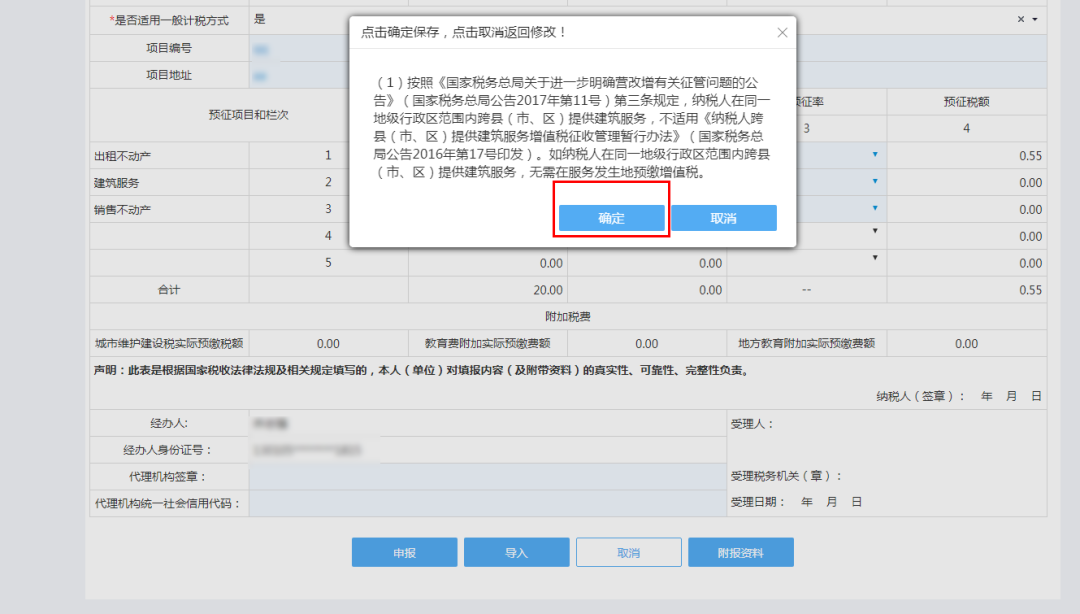Select 合计 预征税额 0.55
Viewport: 1080px width, 614px height.
(x=1030, y=290)
